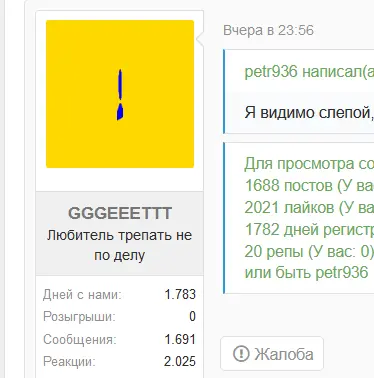Click the user title Любитель трепать не по делу
Screen dimensions: 374x378
(119, 245)
